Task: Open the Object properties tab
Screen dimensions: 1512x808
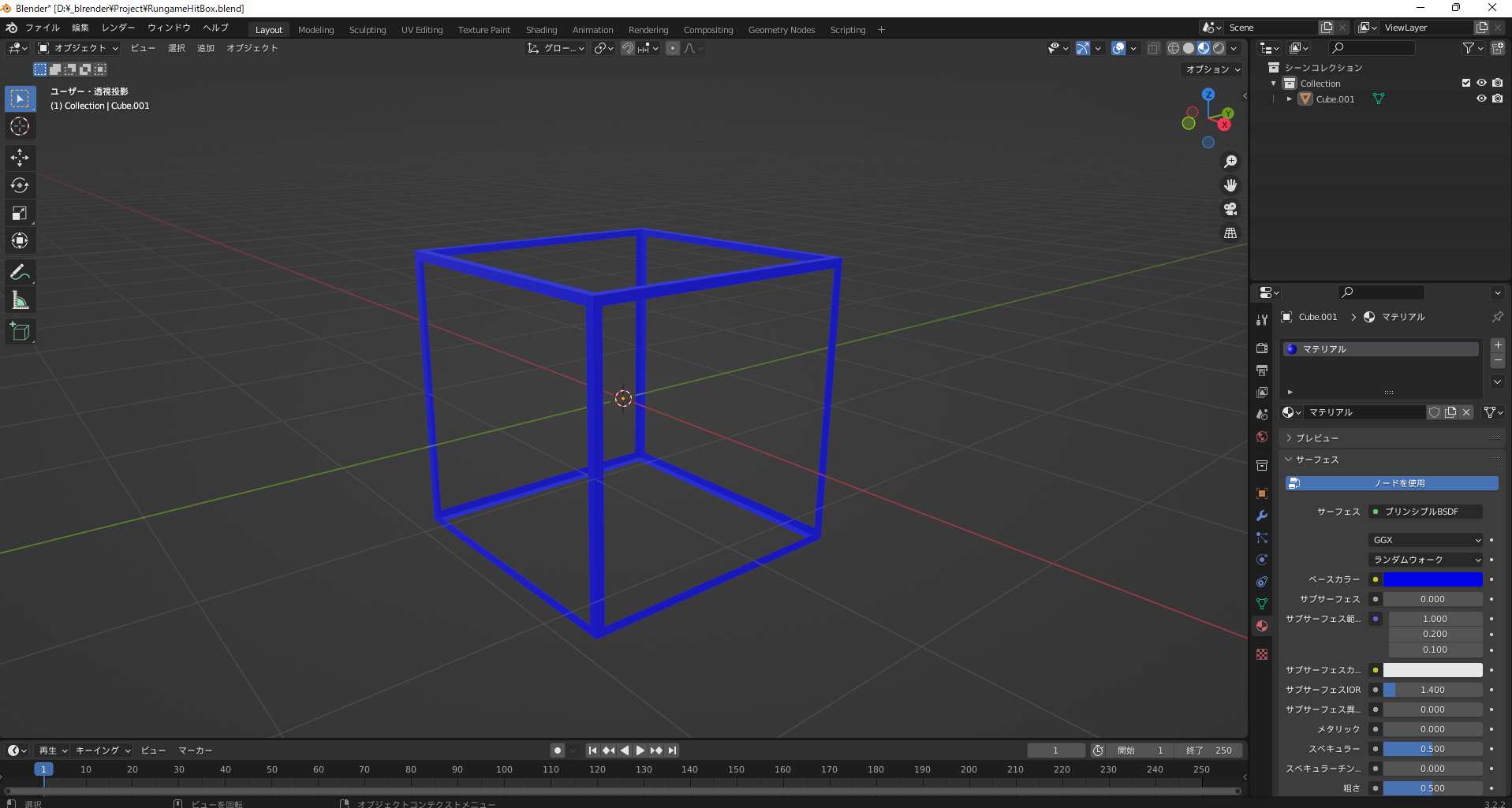Action: pyautogui.click(x=1262, y=493)
